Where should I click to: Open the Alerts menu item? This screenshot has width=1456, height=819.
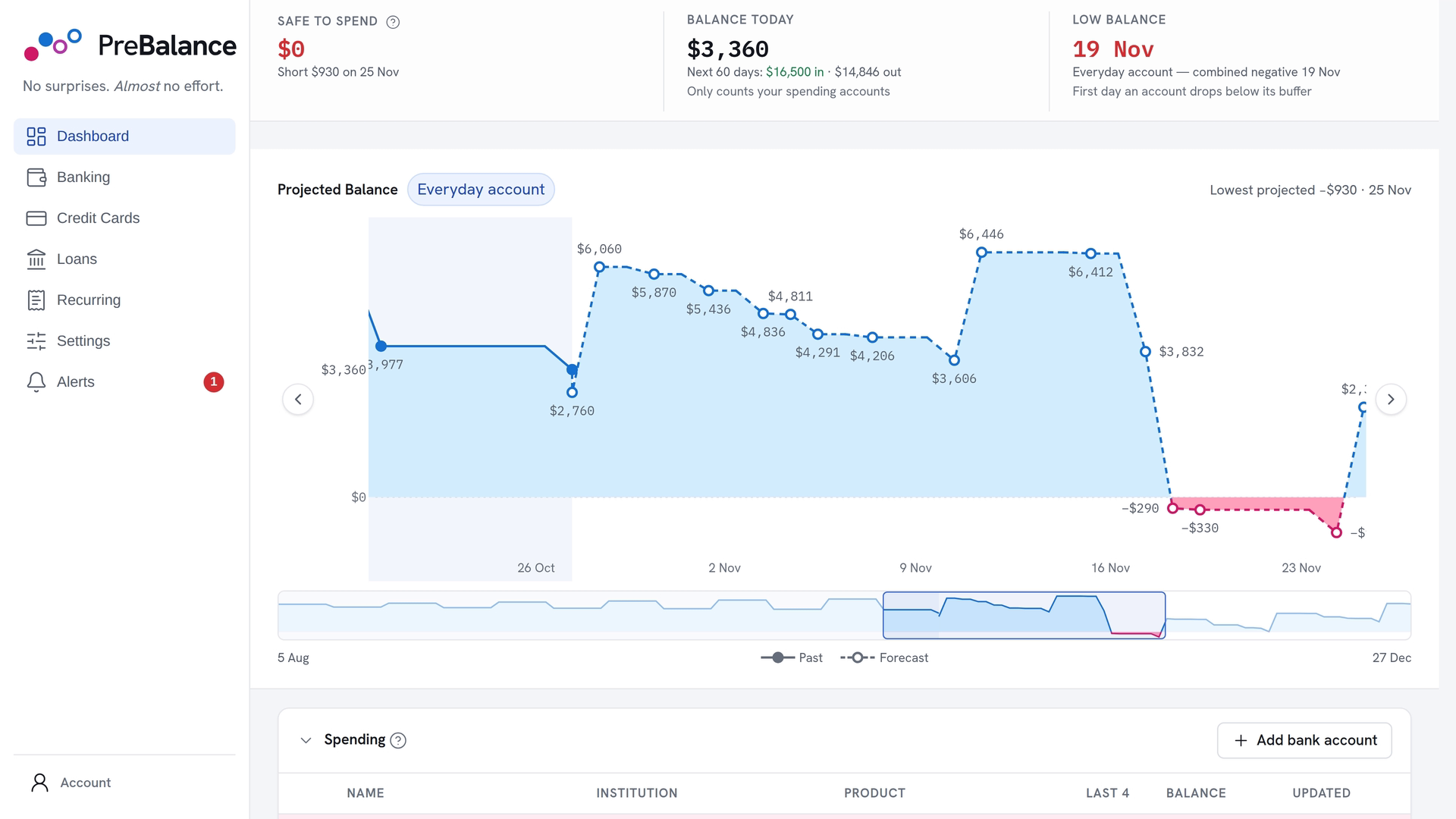coord(124,382)
